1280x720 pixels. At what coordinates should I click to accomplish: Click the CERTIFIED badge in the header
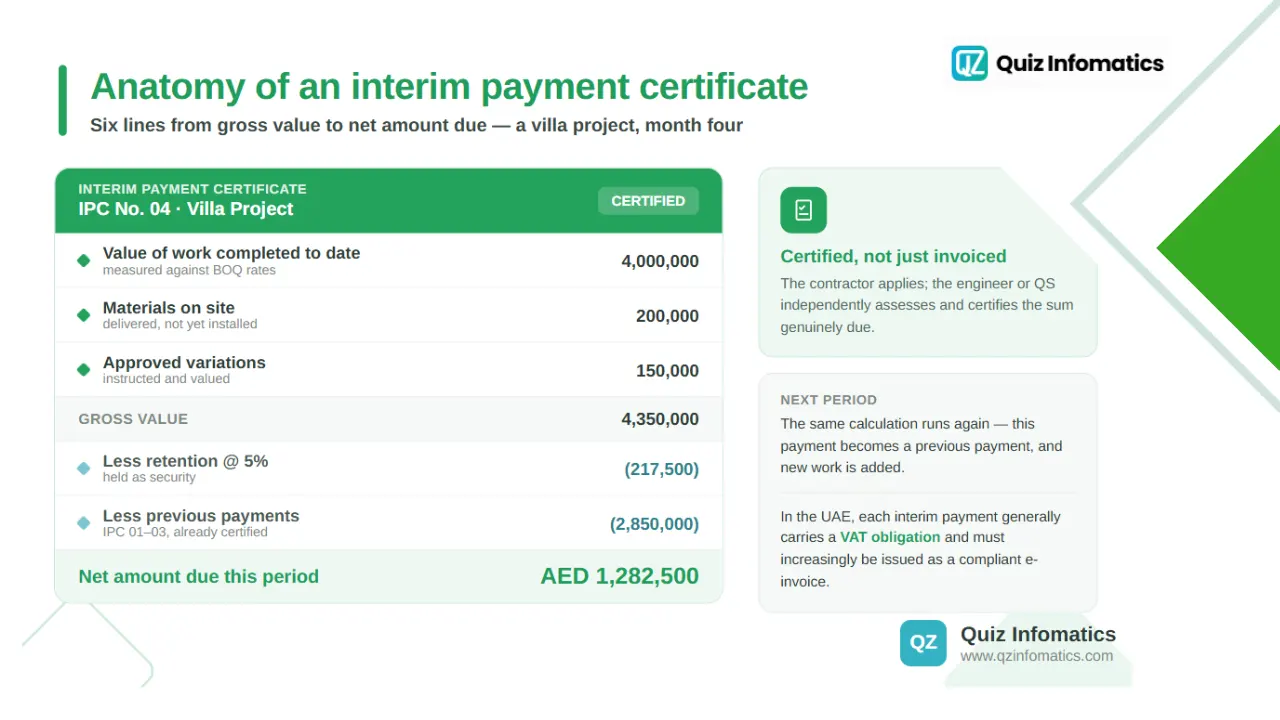(648, 201)
